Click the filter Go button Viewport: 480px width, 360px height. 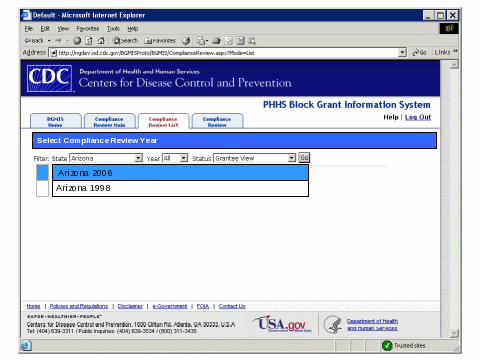[x=304, y=158]
